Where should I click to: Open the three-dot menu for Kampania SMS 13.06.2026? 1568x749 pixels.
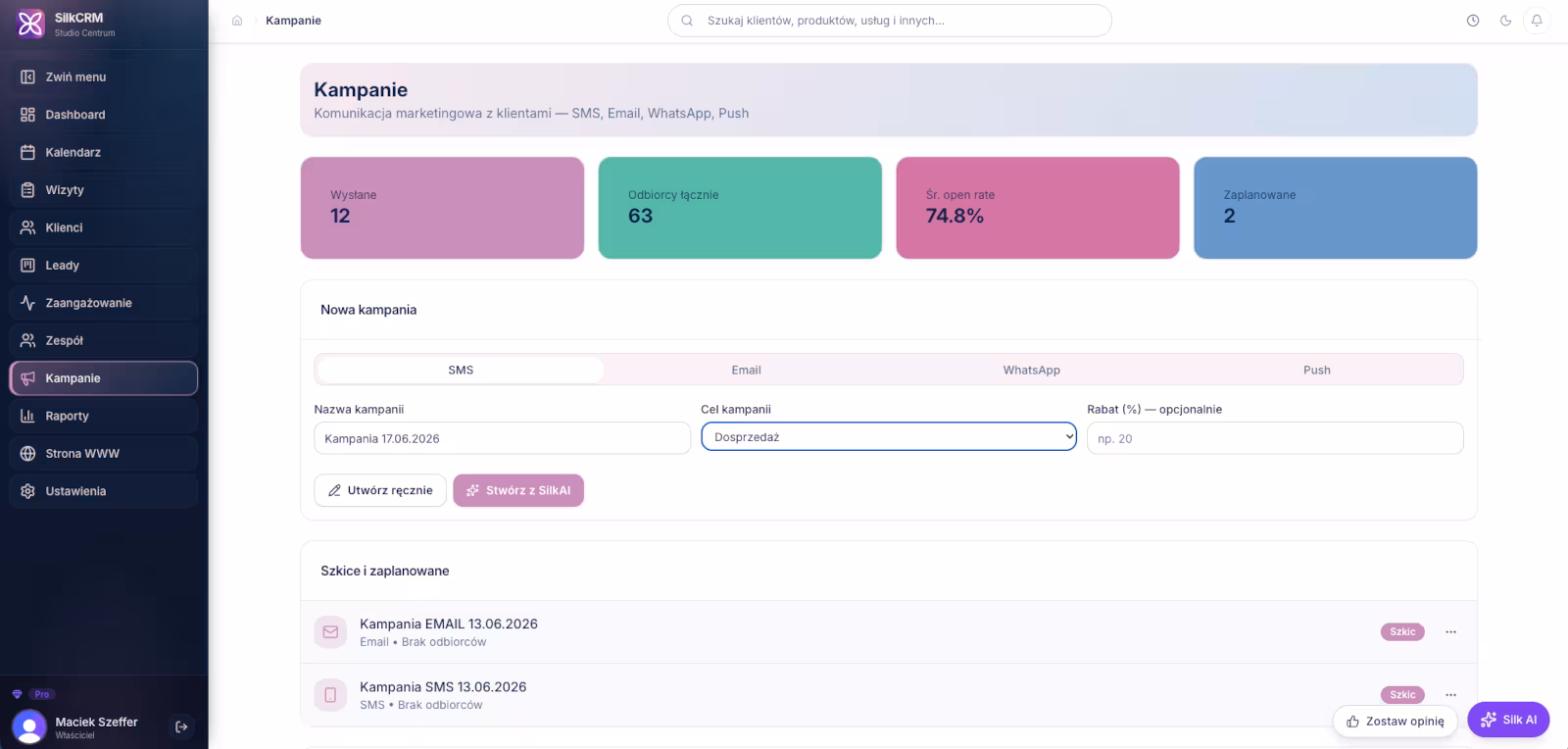tap(1450, 695)
